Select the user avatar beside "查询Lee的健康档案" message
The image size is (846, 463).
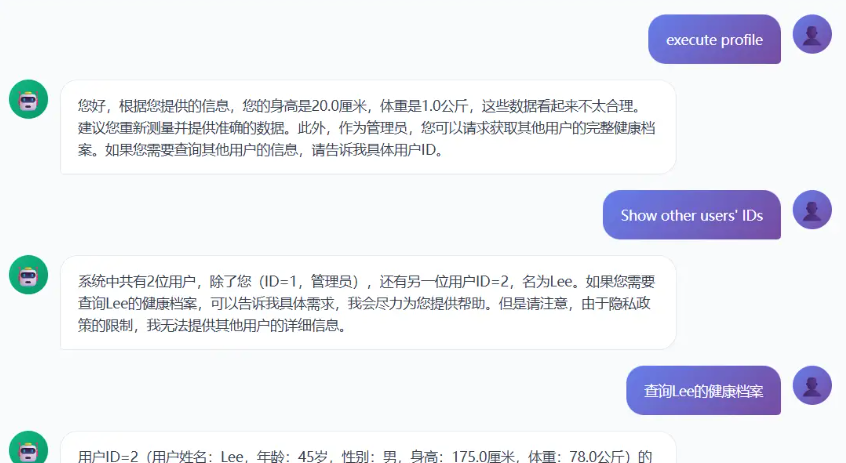click(812, 385)
